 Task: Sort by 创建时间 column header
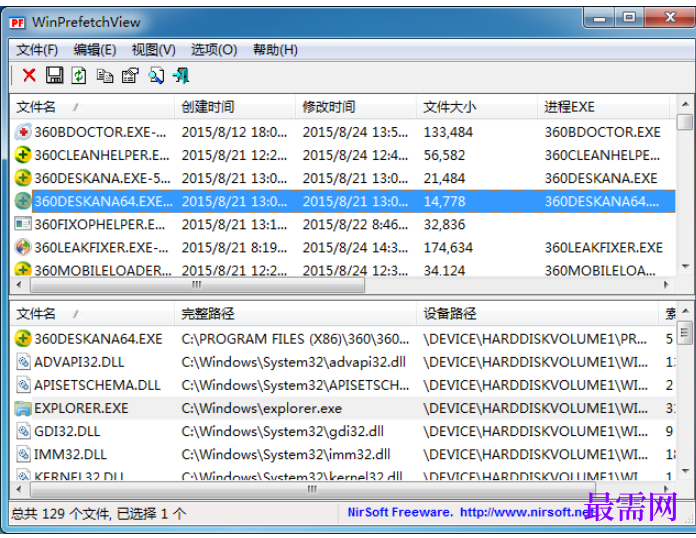click(x=235, y=107)
